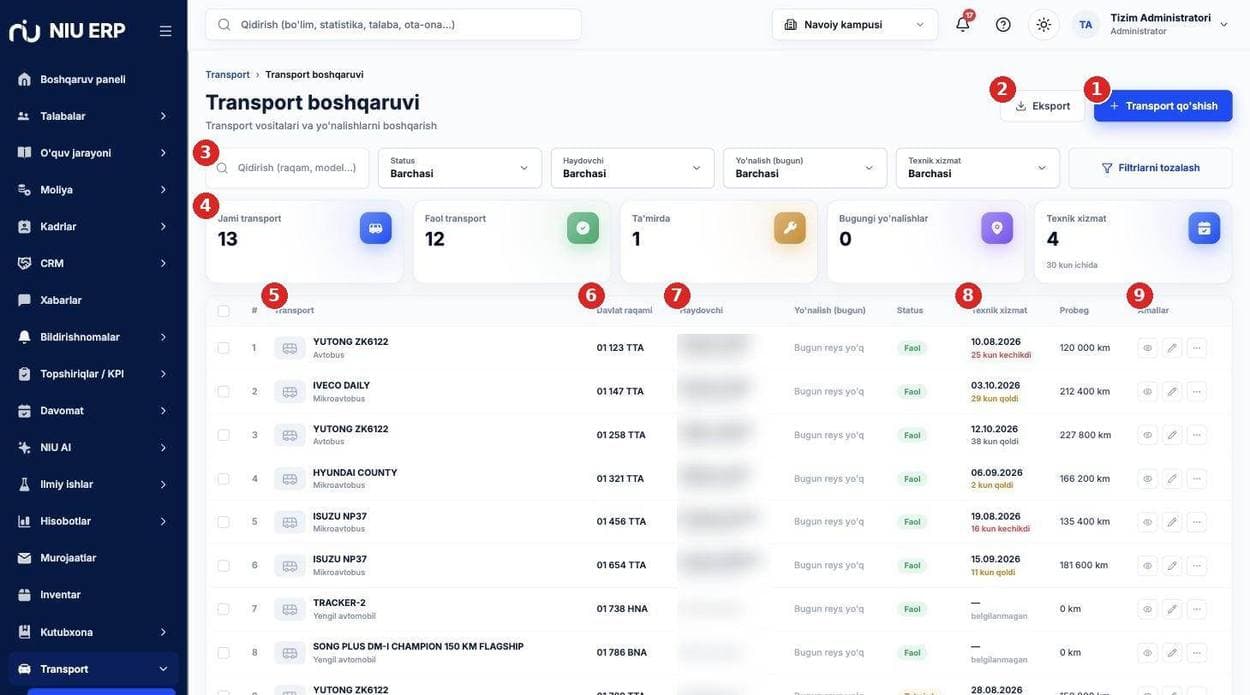1250x695 pixels.
Task: View details eye icon for 01 786 BNA
Action: (x=1148, y=653)
